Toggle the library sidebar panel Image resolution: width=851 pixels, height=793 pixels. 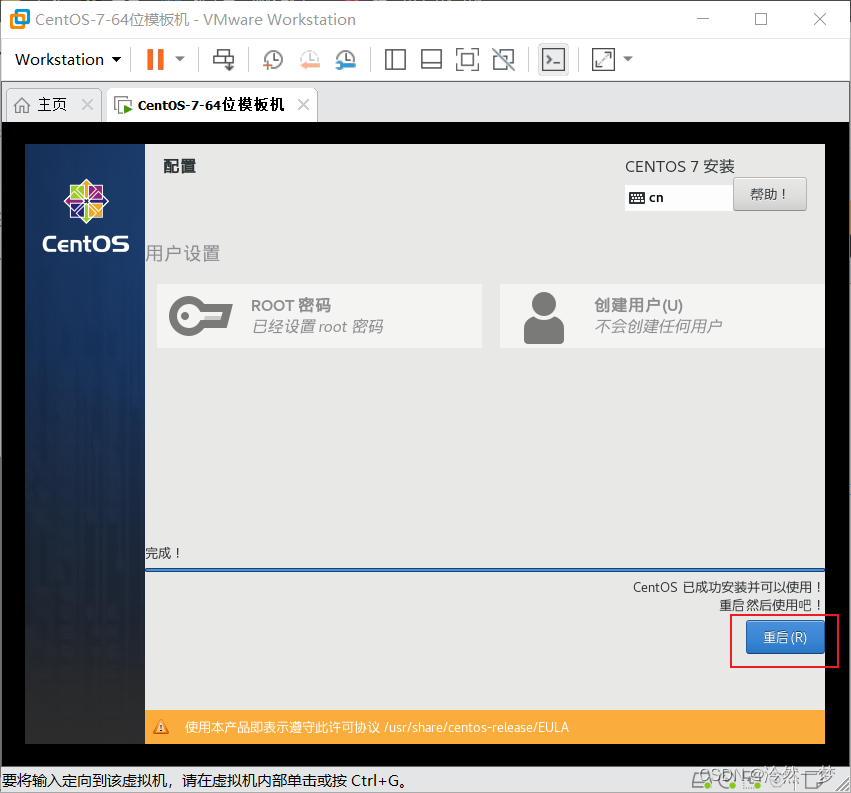tap(395, 59)
